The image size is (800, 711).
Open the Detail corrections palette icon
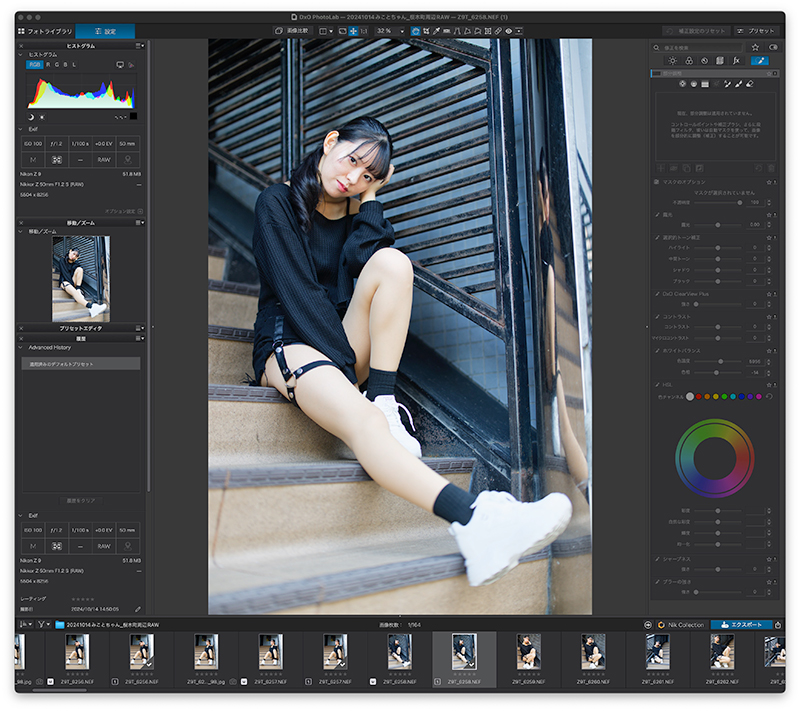tap(705, 61)
